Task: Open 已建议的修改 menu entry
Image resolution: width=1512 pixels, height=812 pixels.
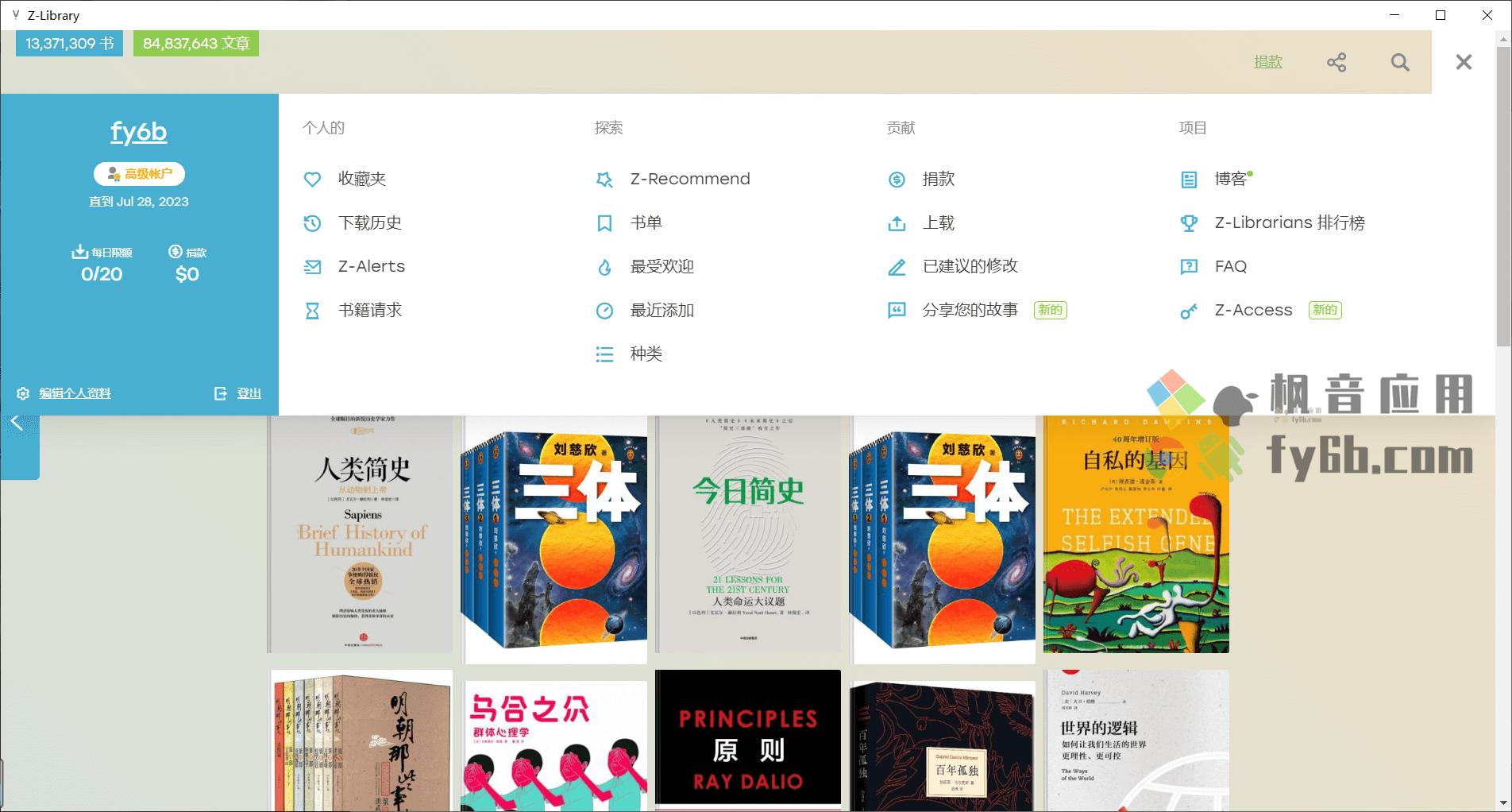Action: point(970,266)
